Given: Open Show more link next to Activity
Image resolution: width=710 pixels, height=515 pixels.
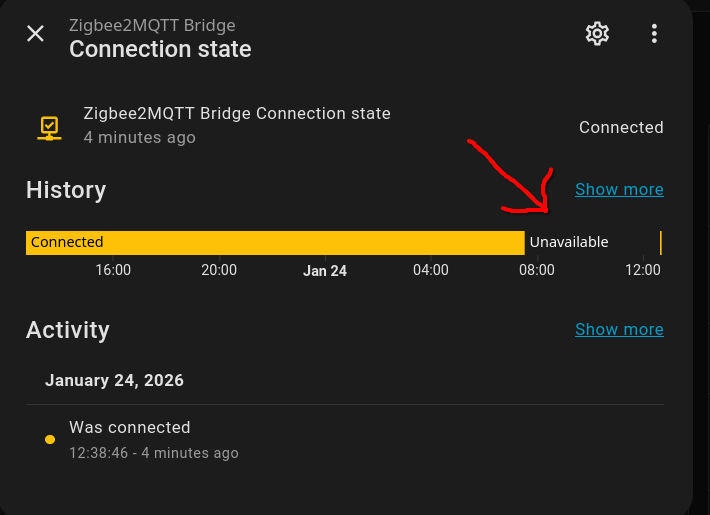Looking at the screenshot, I should pyautogui.click(x=619, y=329).
